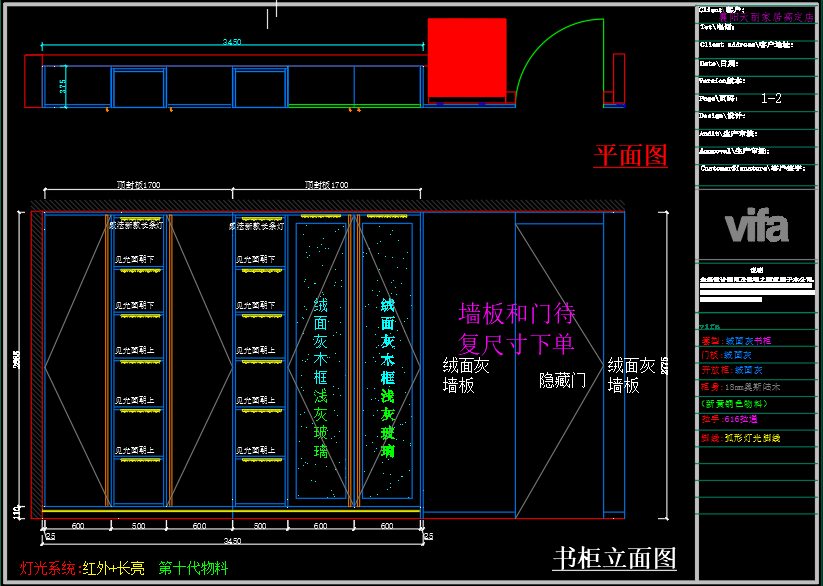Select the 3450 dimension at top
The image size is (823, 586).
tap(232, 42)
